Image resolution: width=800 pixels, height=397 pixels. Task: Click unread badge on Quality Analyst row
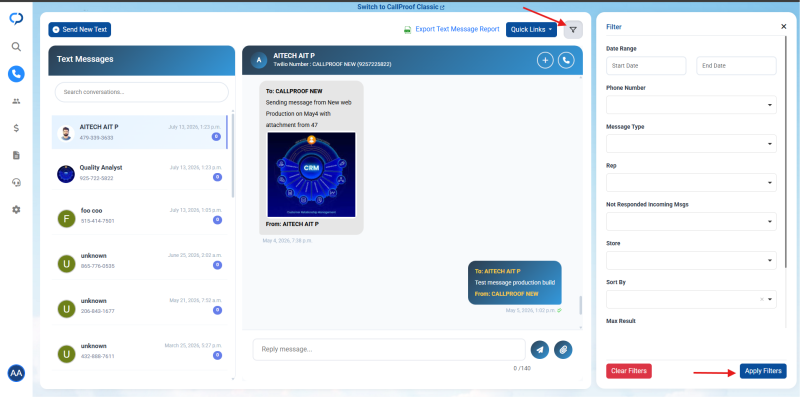pos(217,177)
